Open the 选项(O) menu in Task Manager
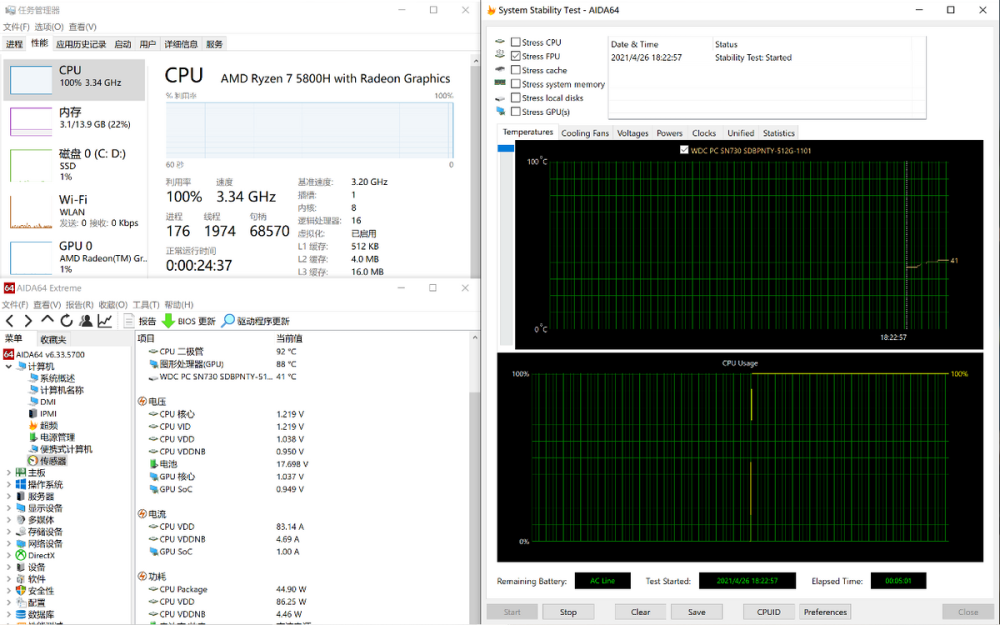This screenshot has height=625, width=1000. pyautogui.click(x=49, y=27)
